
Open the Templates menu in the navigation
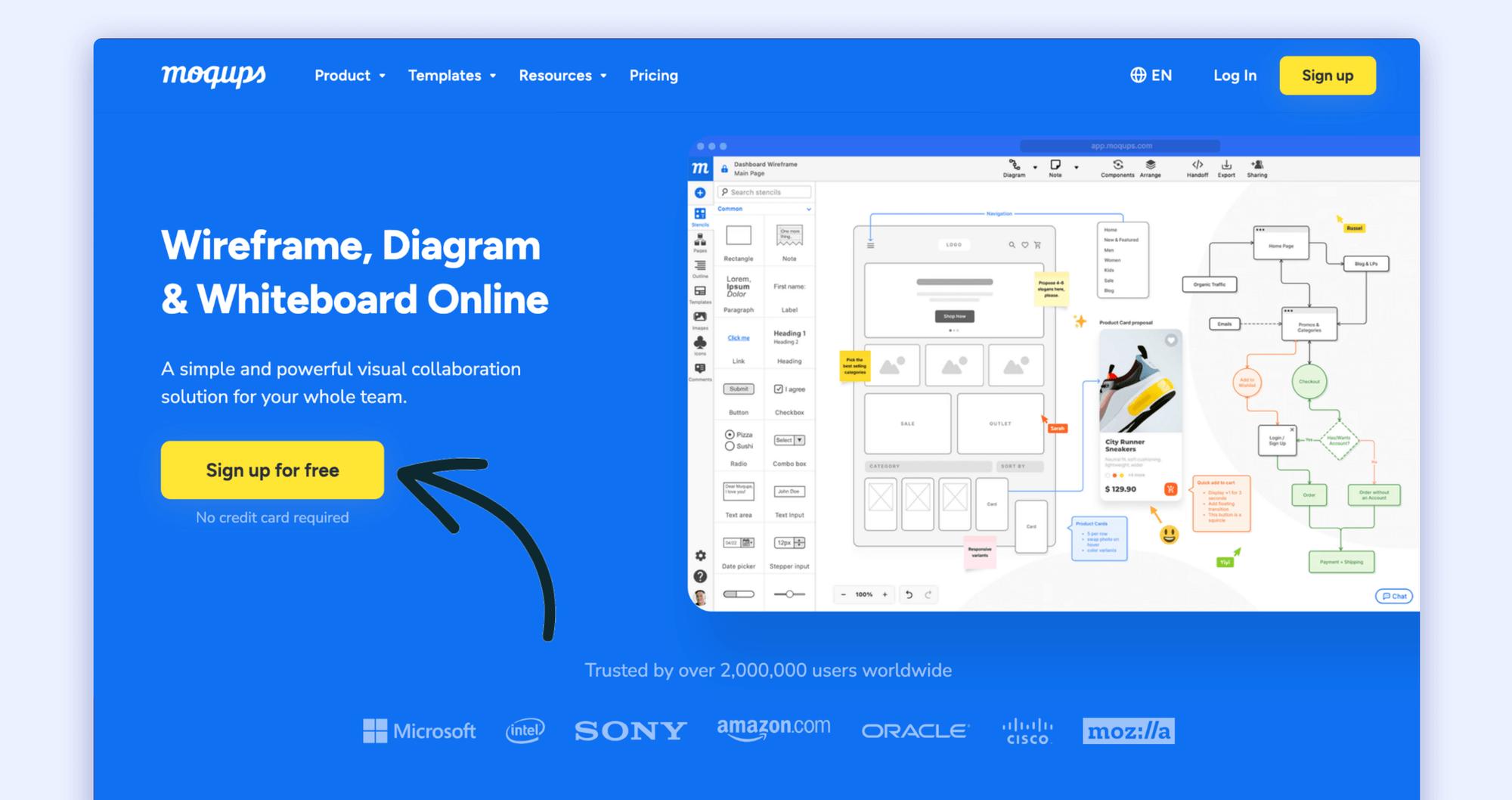[445, 75]
